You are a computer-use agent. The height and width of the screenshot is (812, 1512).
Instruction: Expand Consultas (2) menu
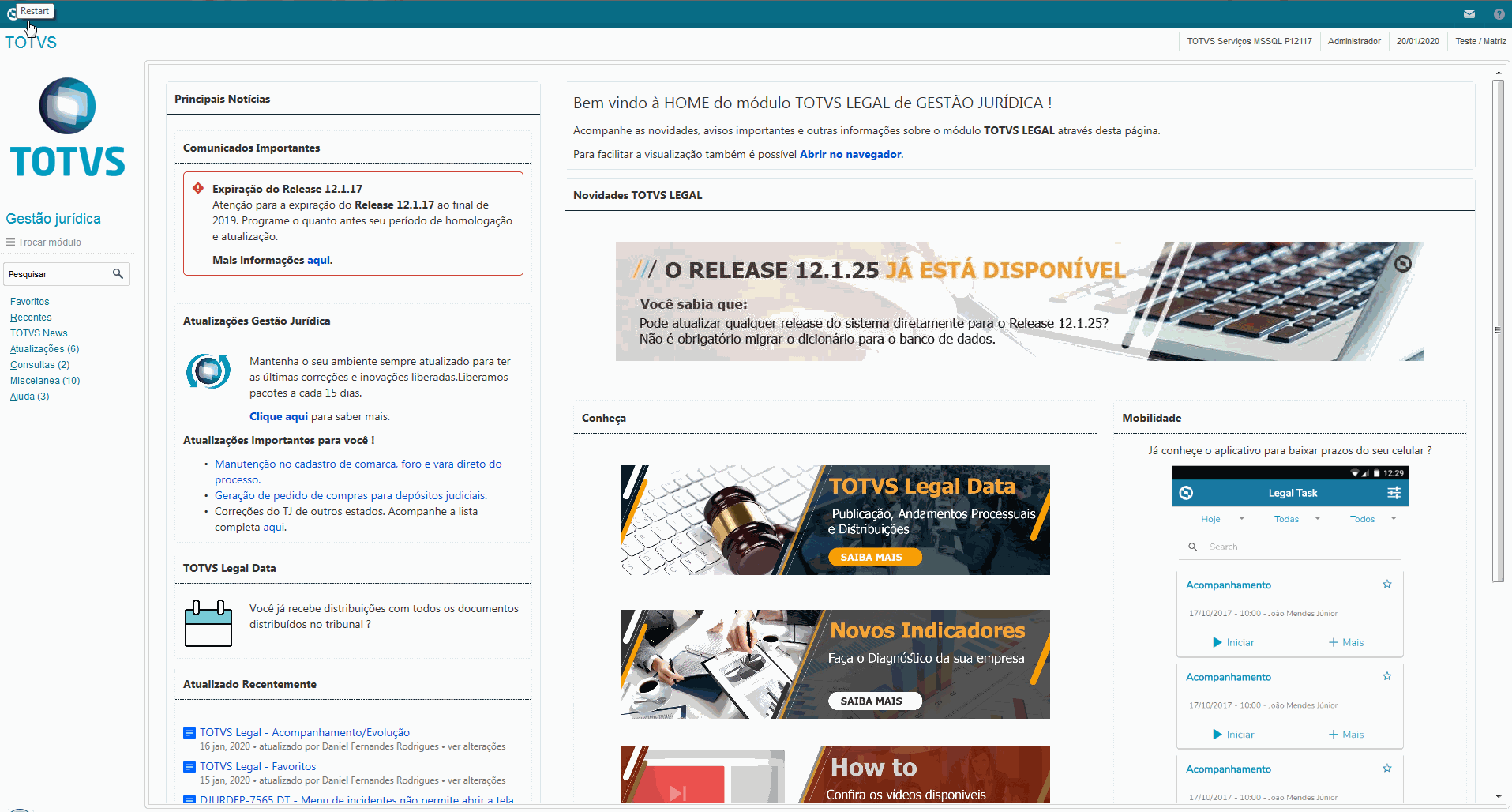point(39,365)
